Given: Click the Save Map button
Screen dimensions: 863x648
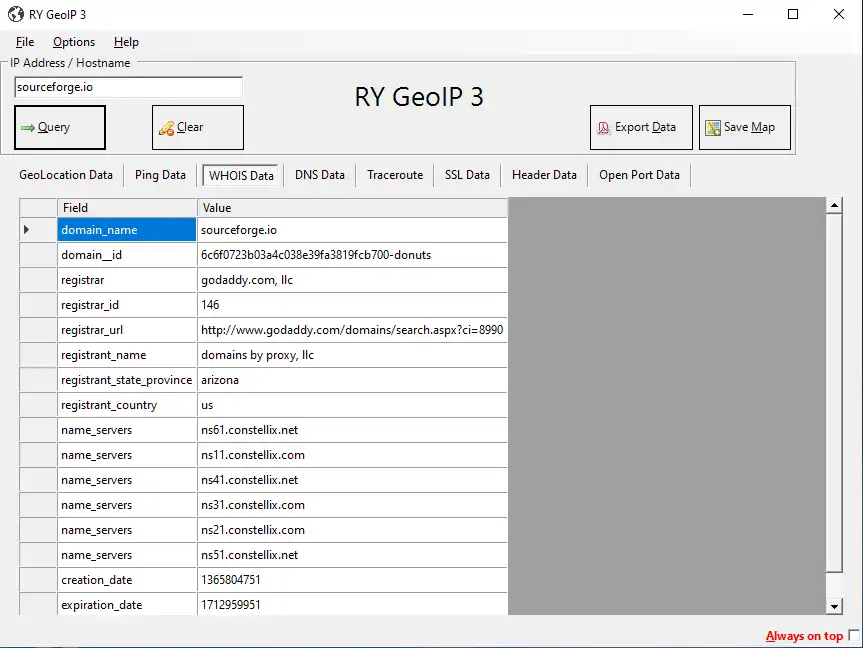Looking at the screenshot, I should coord(745,127).
